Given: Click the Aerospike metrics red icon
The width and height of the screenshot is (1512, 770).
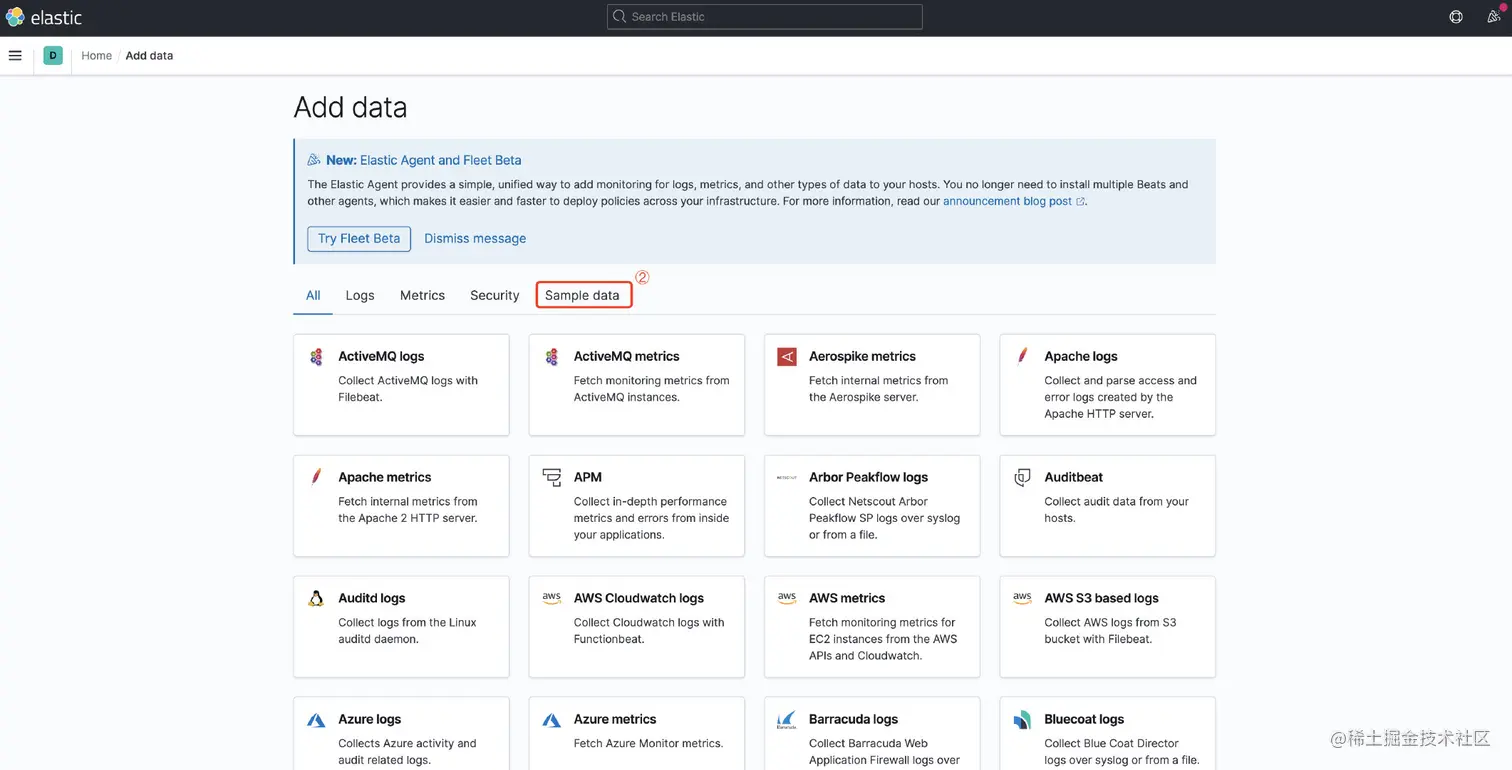Looking at the screenshot, I should tap(787, 357).
